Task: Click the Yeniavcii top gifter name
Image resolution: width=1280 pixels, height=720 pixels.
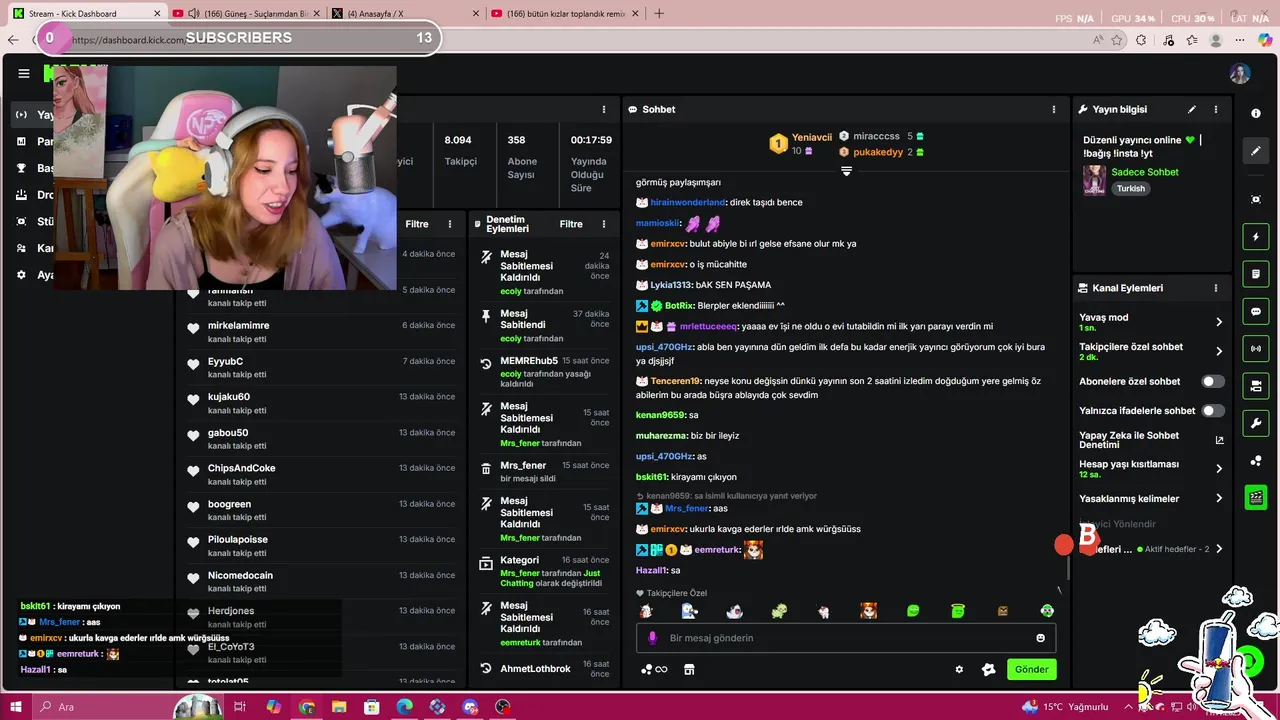Action: [812, 137]
